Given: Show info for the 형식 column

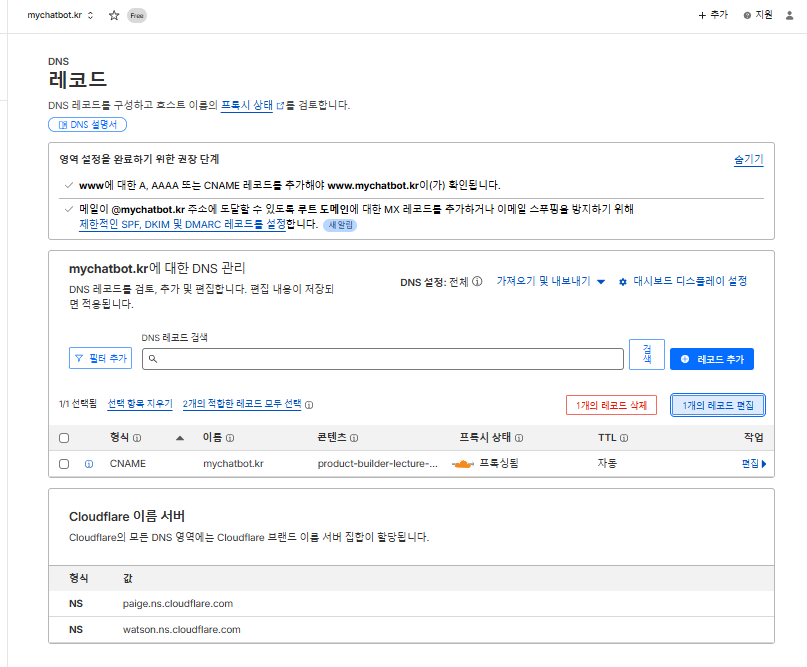Looking at the screenshot, I should 137,438.
